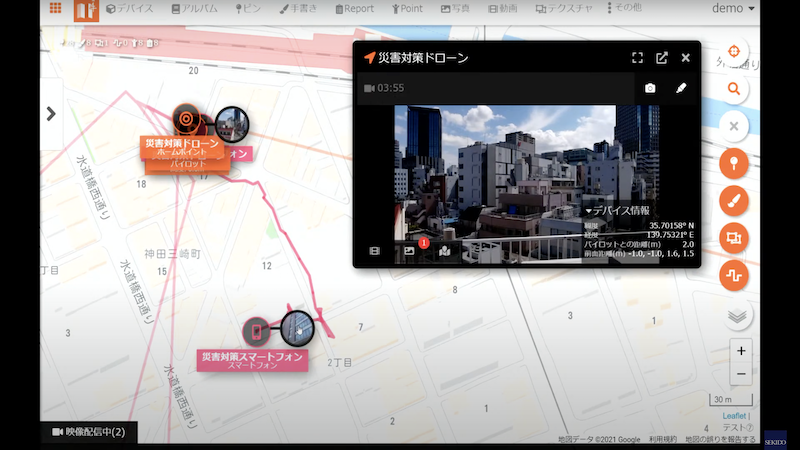Take snapshot with camera icon in drone panel
Viewport: 800px width, 450px height.
click(650, 88)
